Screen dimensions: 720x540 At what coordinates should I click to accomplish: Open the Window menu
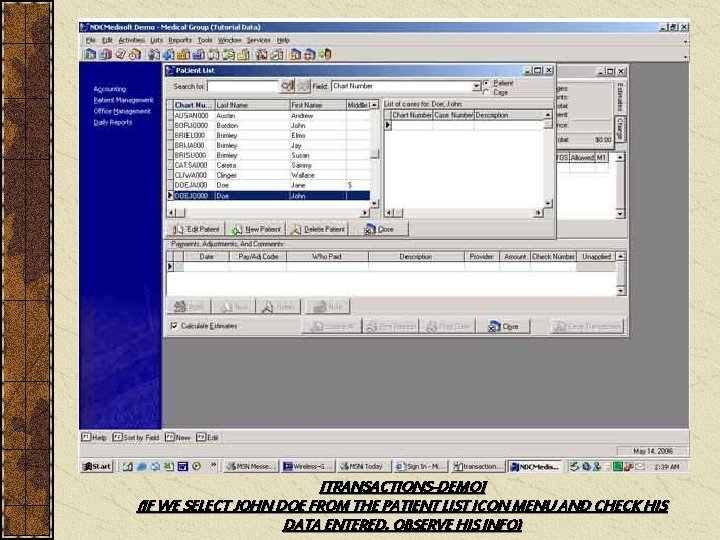coord(229,40)
